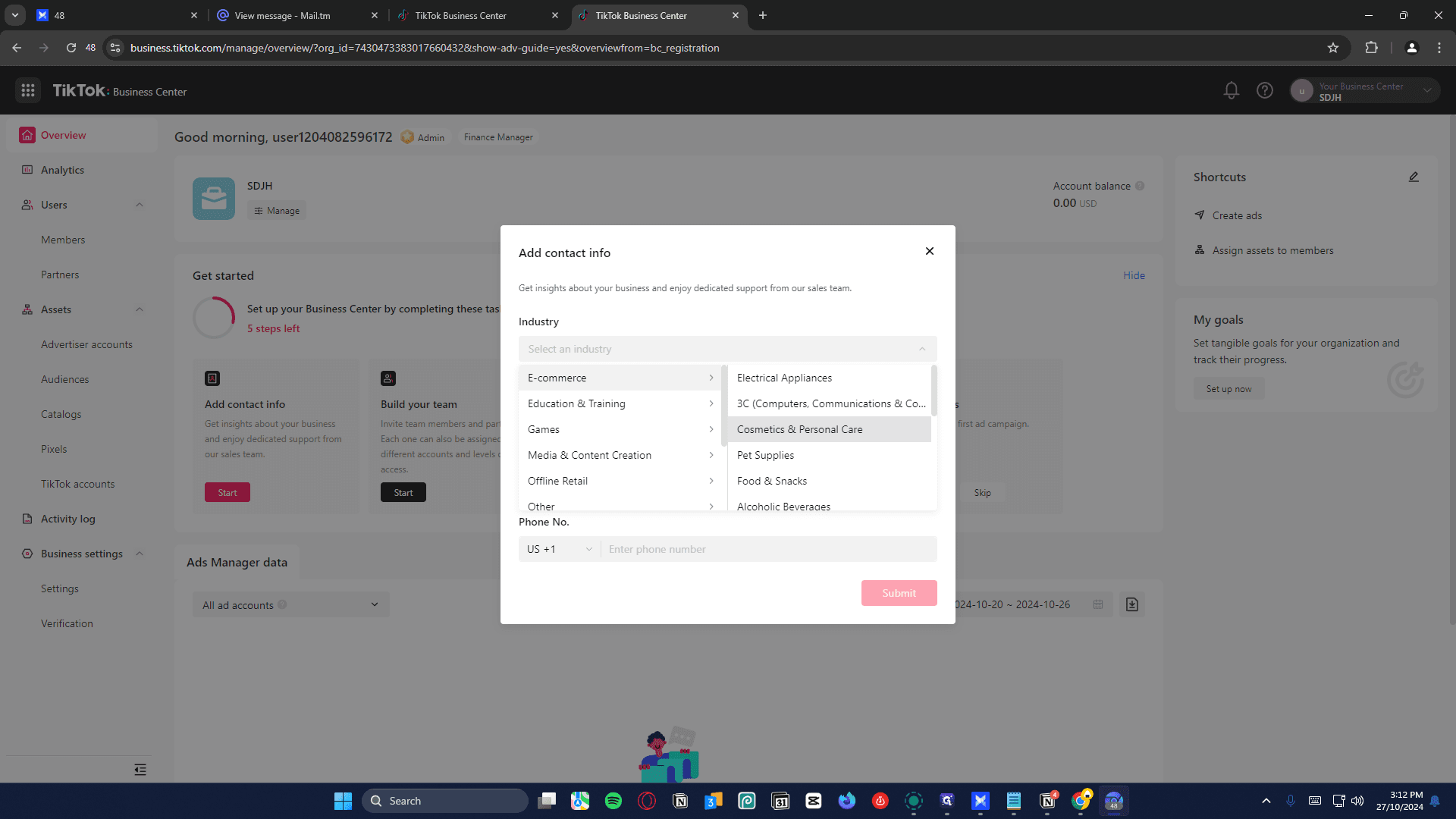Screen dimensions: 1456x819
Task: Open the Windows Start menu
Action: point(343,801)
